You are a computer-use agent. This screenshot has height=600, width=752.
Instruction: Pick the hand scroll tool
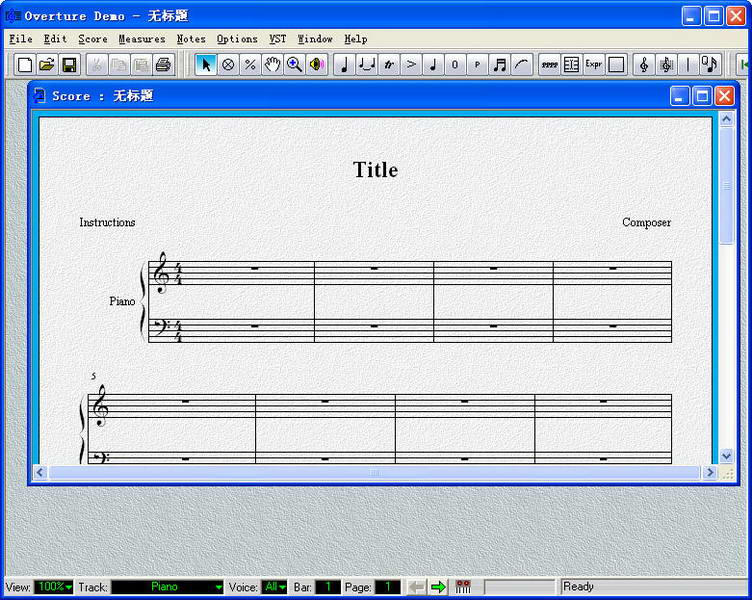[272, 65]
